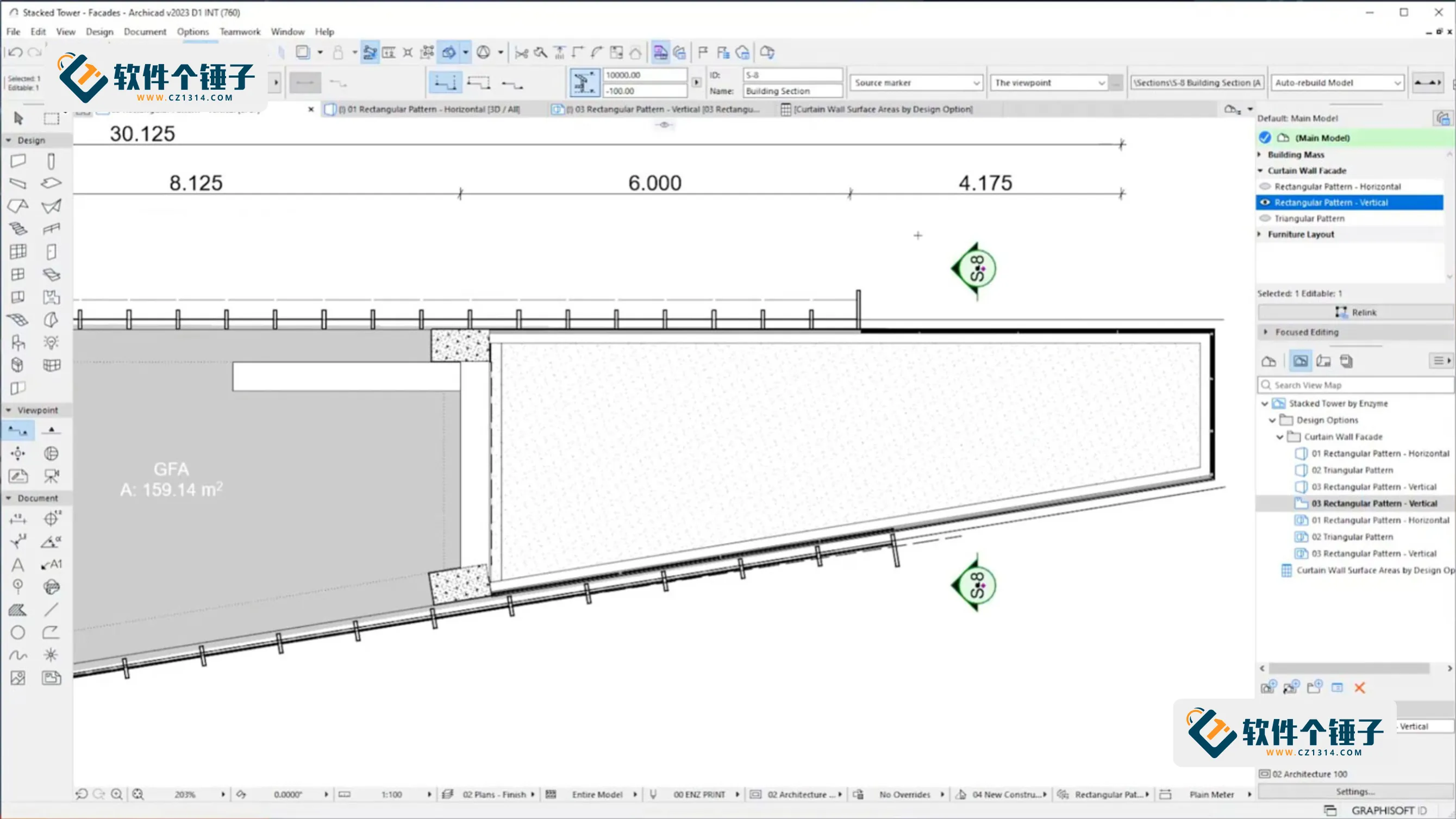
Task: Expand the Focused Editing section
Action: (1266, 333)
